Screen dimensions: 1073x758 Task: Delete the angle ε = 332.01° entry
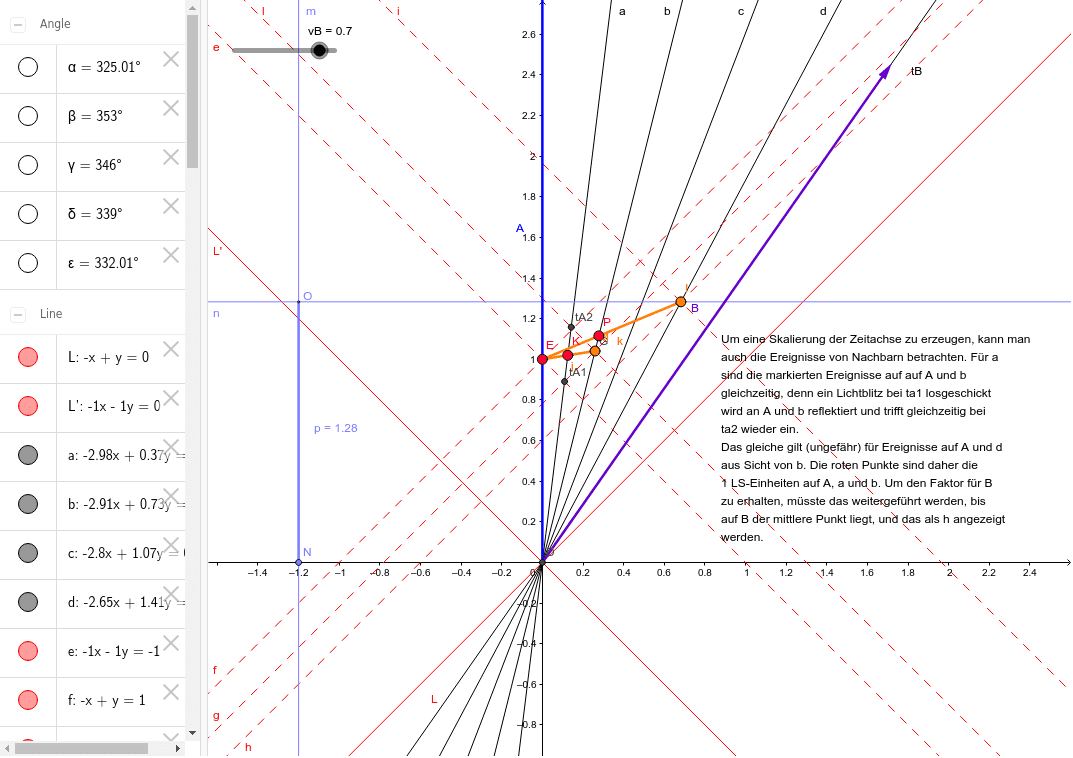(171, 255)
